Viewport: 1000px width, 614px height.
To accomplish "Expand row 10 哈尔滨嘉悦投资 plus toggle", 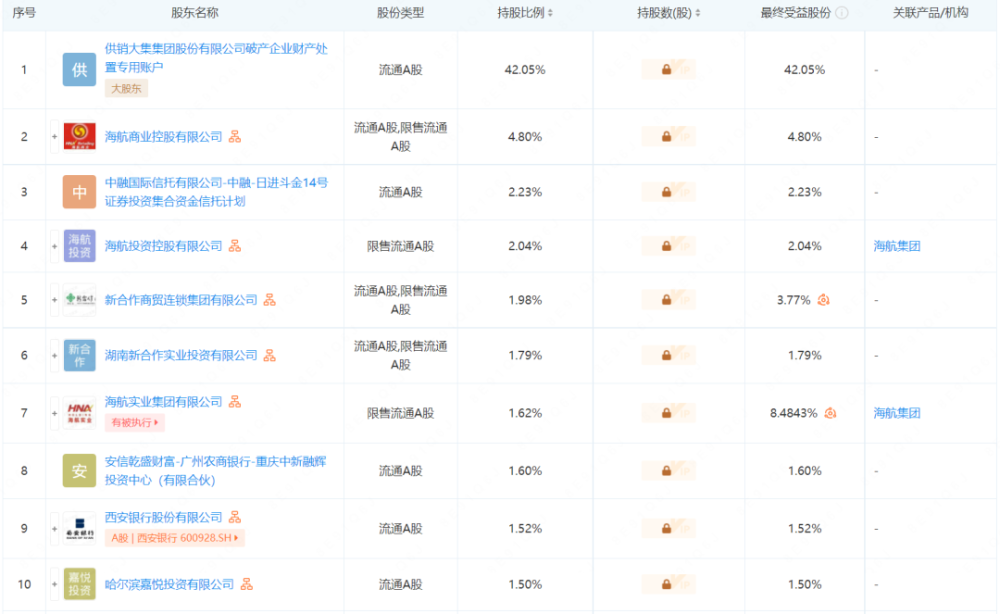I will point(54,584).
